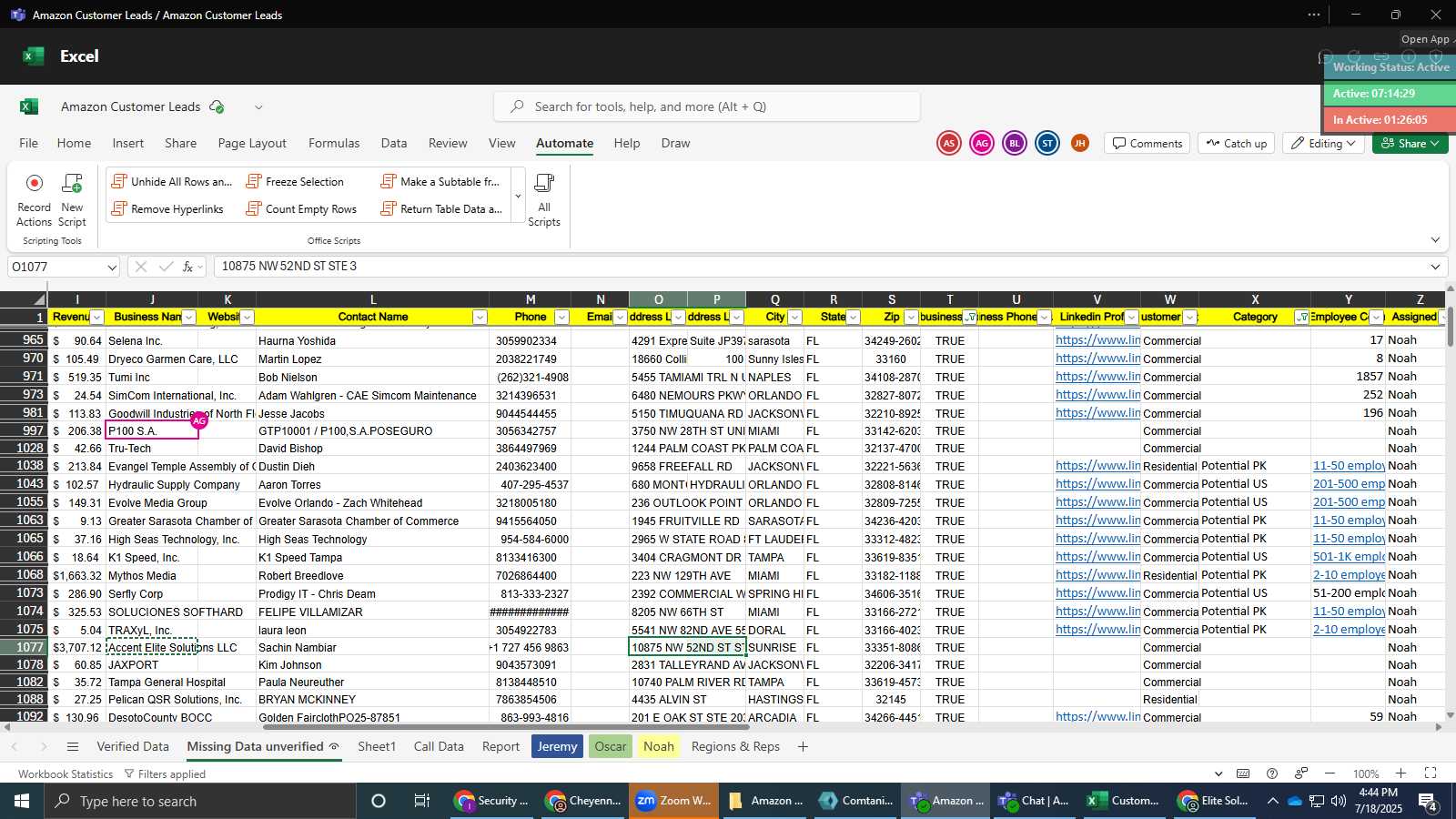The width and height of the screenshot is (1456, 819).
Task: Select all cells corner triangle
Action: (x=39, y=299)
